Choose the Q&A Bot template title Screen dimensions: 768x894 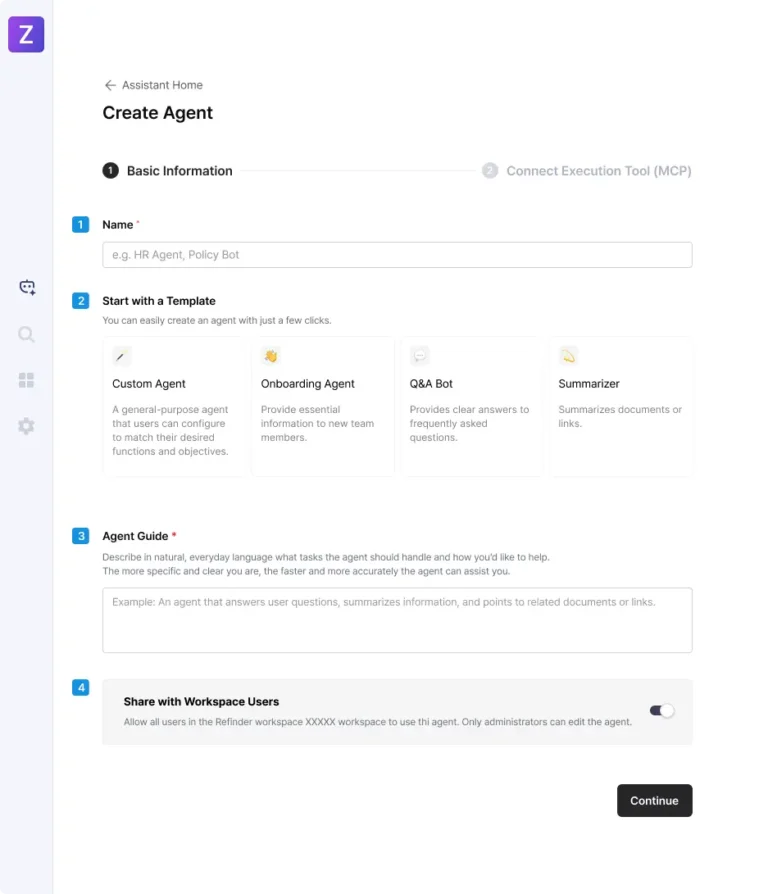431,384
